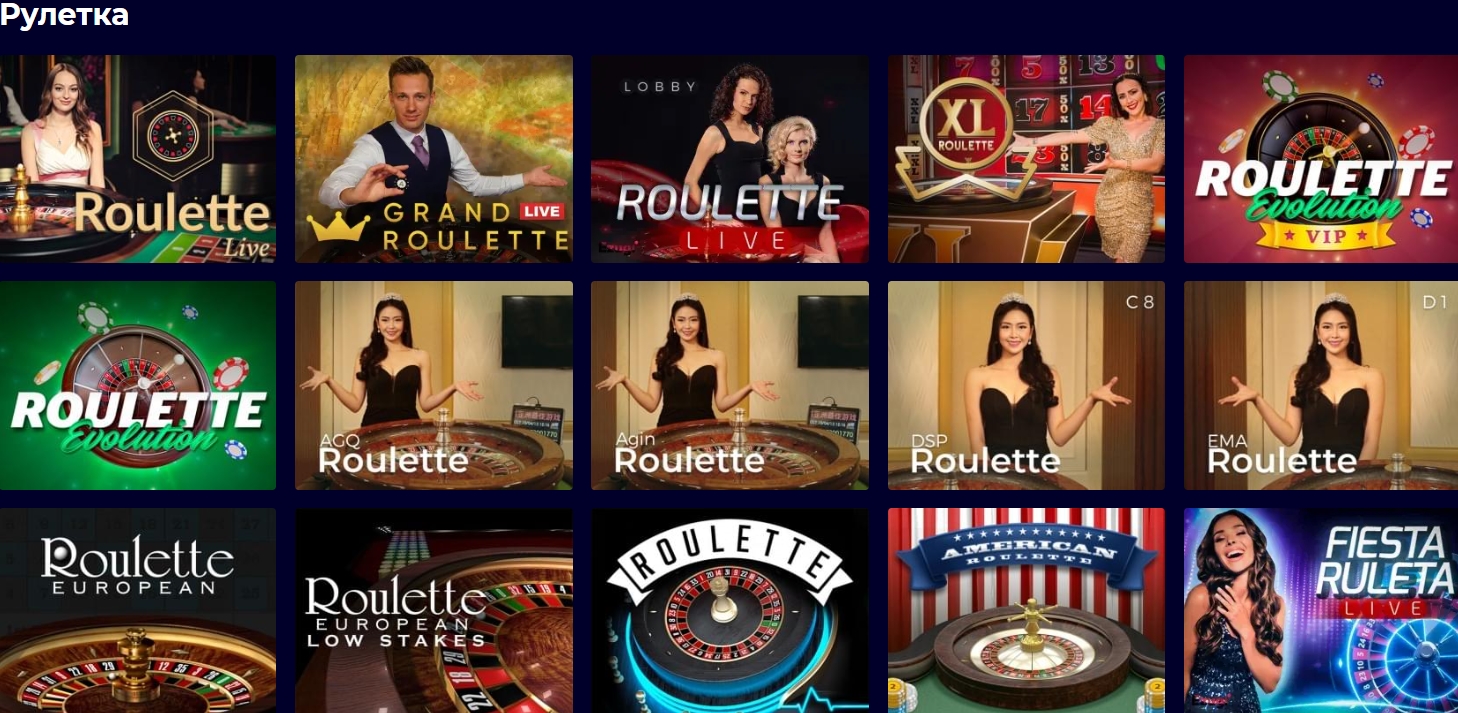Click the Рулетка section heading
The width and height of the screenshot is (1458, 713).
point(64,15)
